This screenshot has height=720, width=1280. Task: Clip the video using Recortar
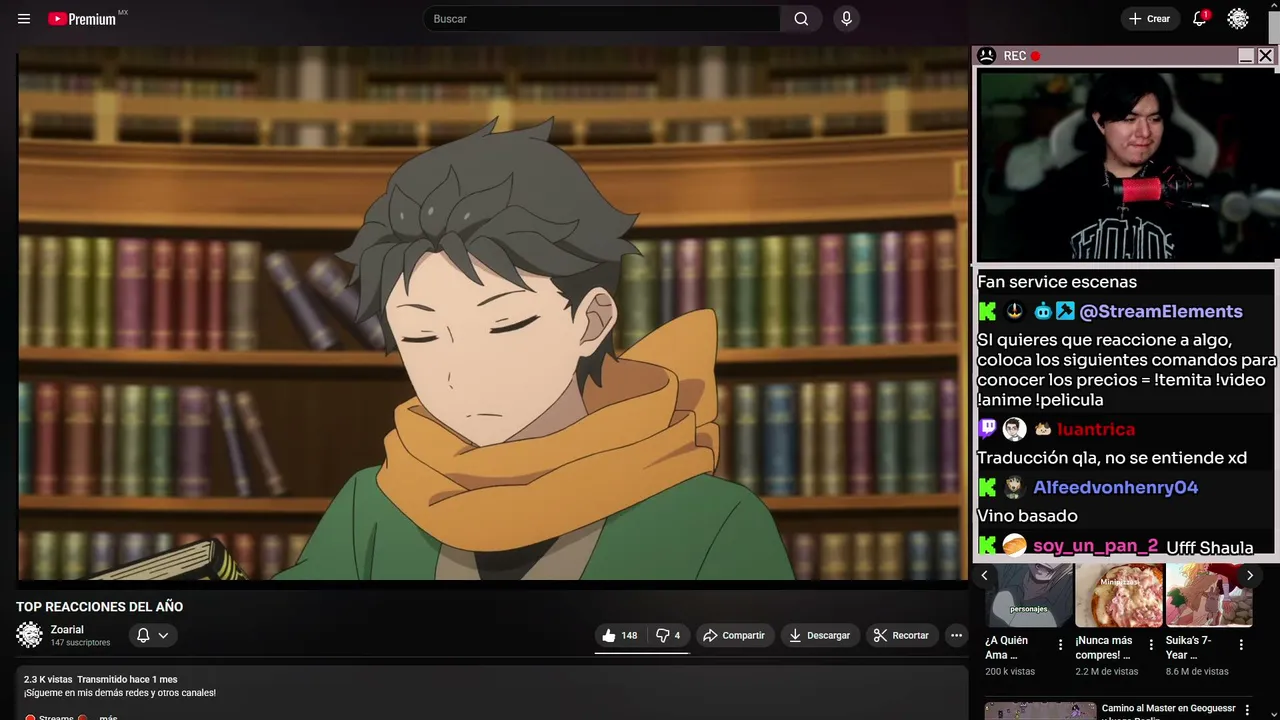(x=901, y=635)
